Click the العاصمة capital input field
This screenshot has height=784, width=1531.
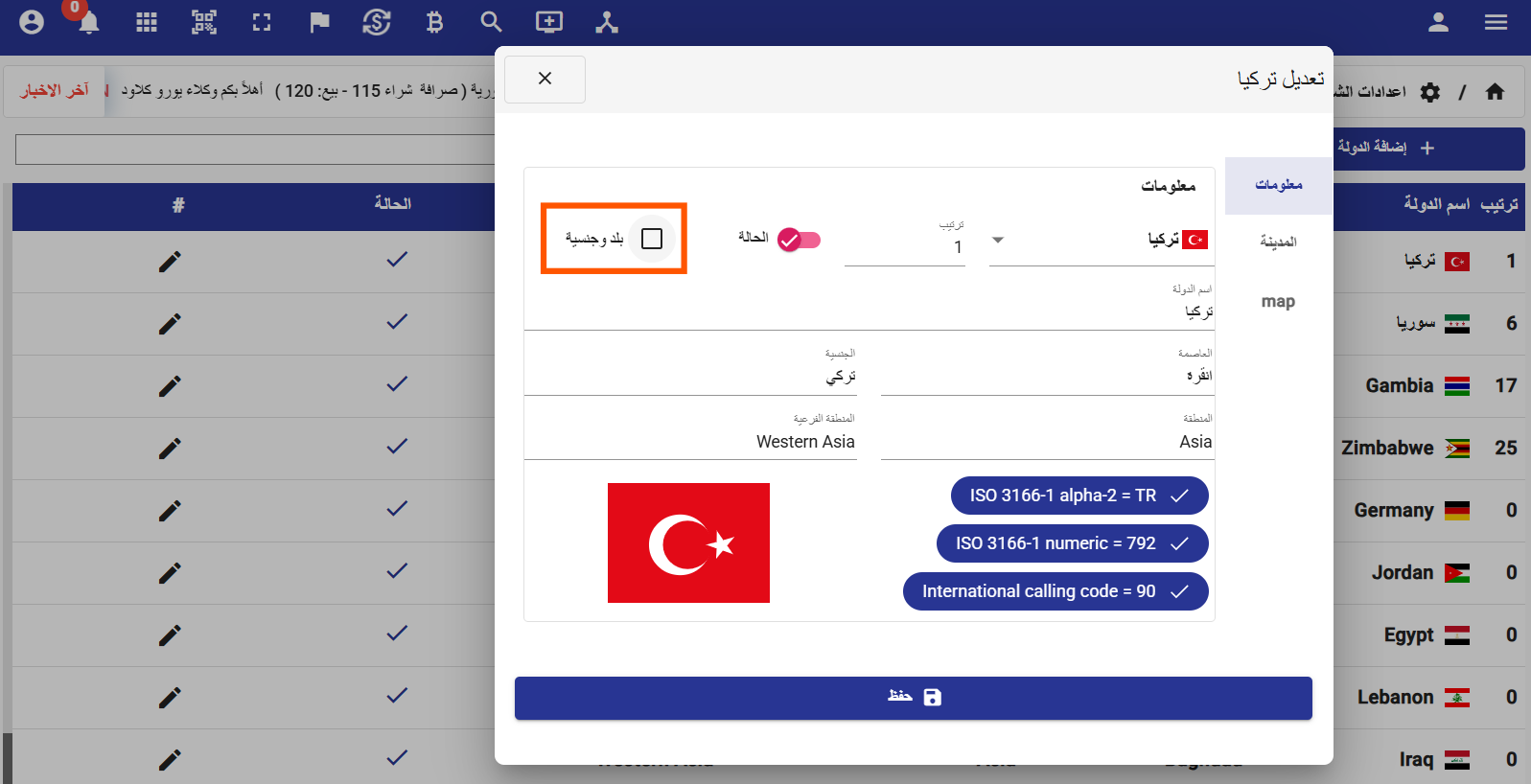coord(1047,376)
